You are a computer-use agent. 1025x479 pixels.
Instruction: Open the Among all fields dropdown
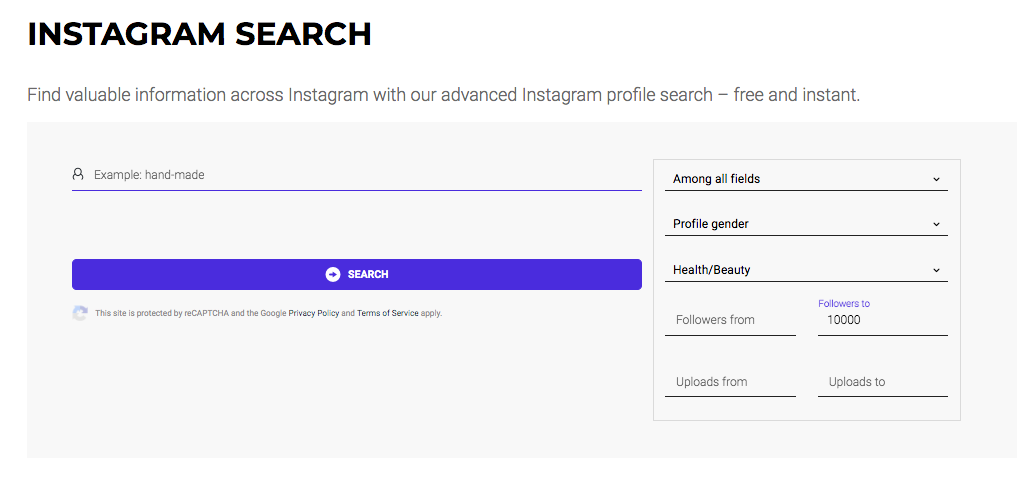click(806, 179)
